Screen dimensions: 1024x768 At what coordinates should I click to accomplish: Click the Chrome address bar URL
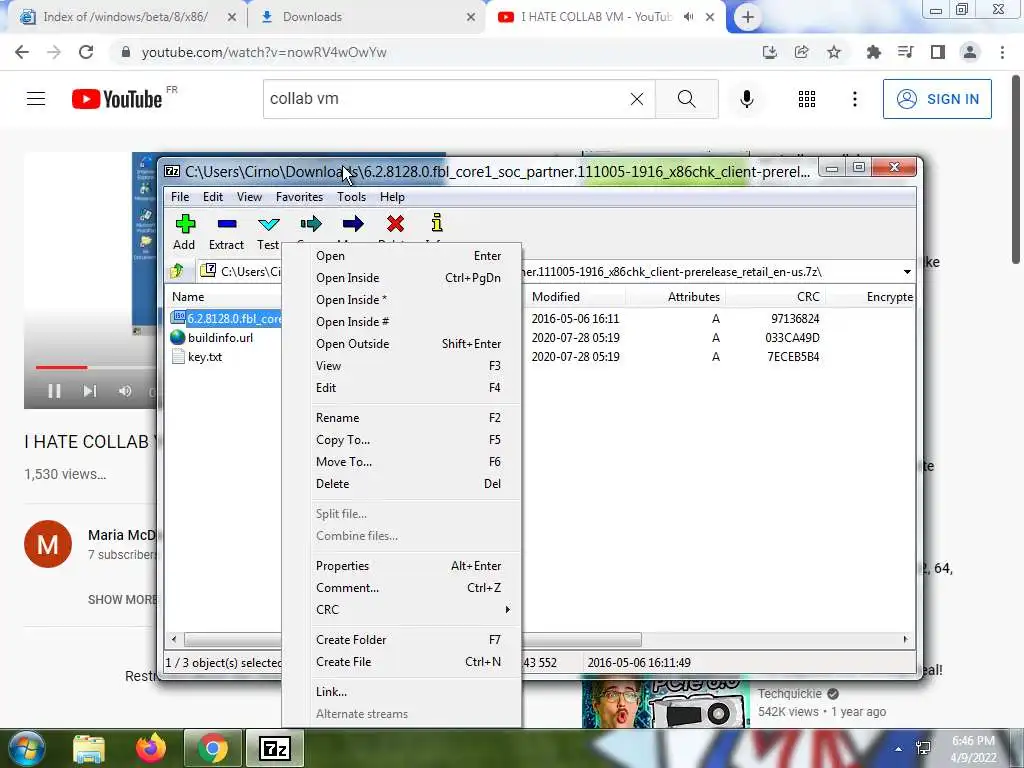264,52
